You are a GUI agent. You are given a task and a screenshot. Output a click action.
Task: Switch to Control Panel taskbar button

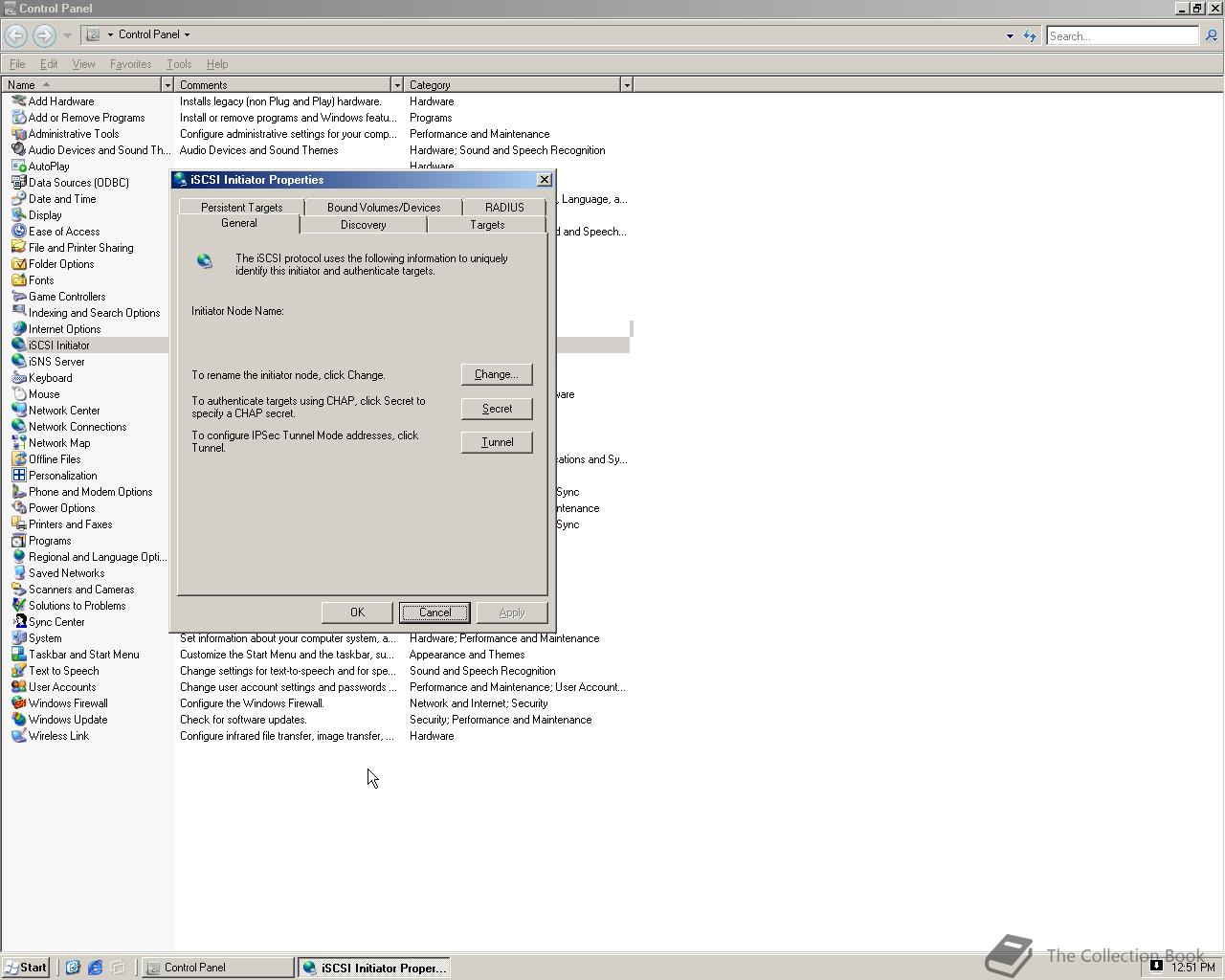[x=218, y=968]
